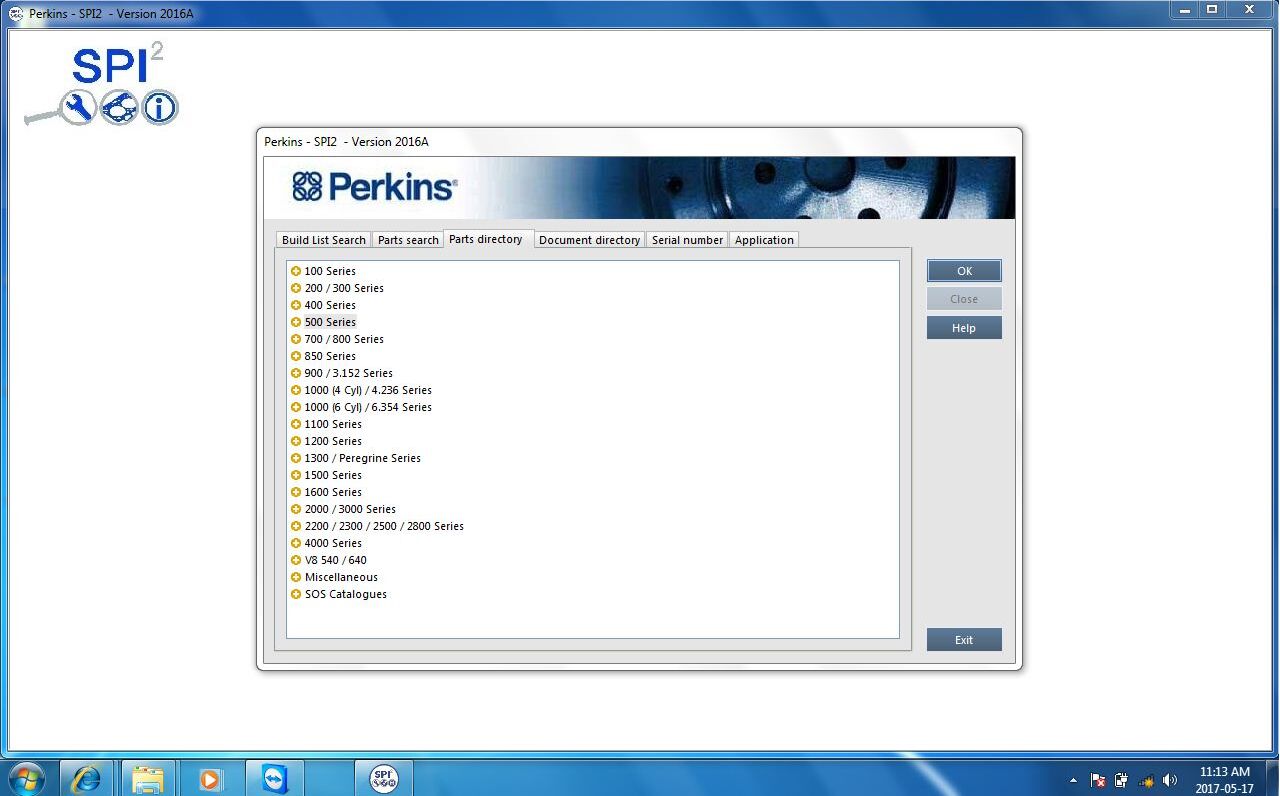This screenshot has width=1280, height=796.
Task: Expand the 900 / 3.152 Series node
Action: [x=296, y=373]
